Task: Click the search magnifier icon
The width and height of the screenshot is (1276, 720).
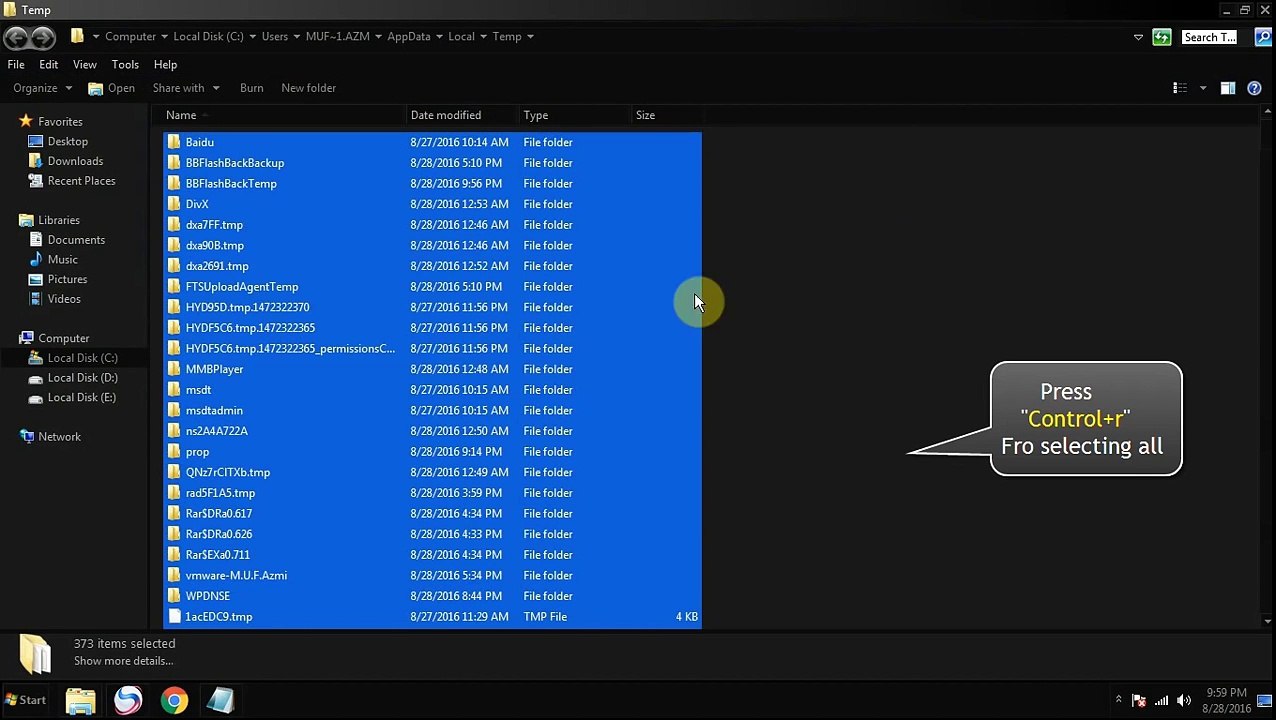Action: (x=1264, y=37)
